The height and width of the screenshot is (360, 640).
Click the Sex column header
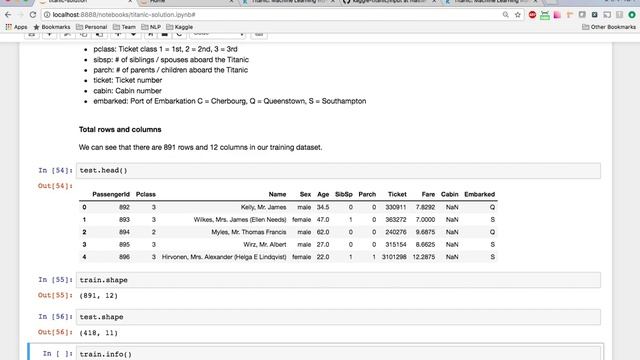305,194
